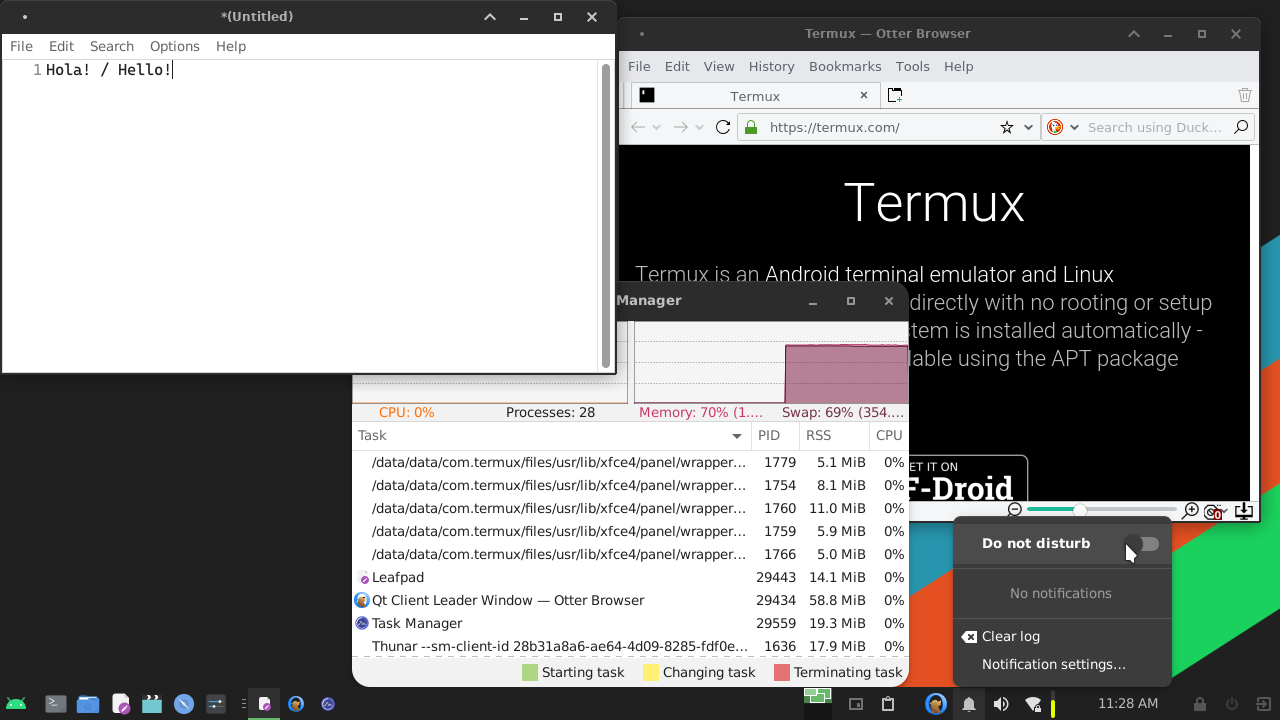Screen dimensions: 1280x720
Task: Open the Bookmarks menu in Otter Browser
Action: tap(845, 66)
